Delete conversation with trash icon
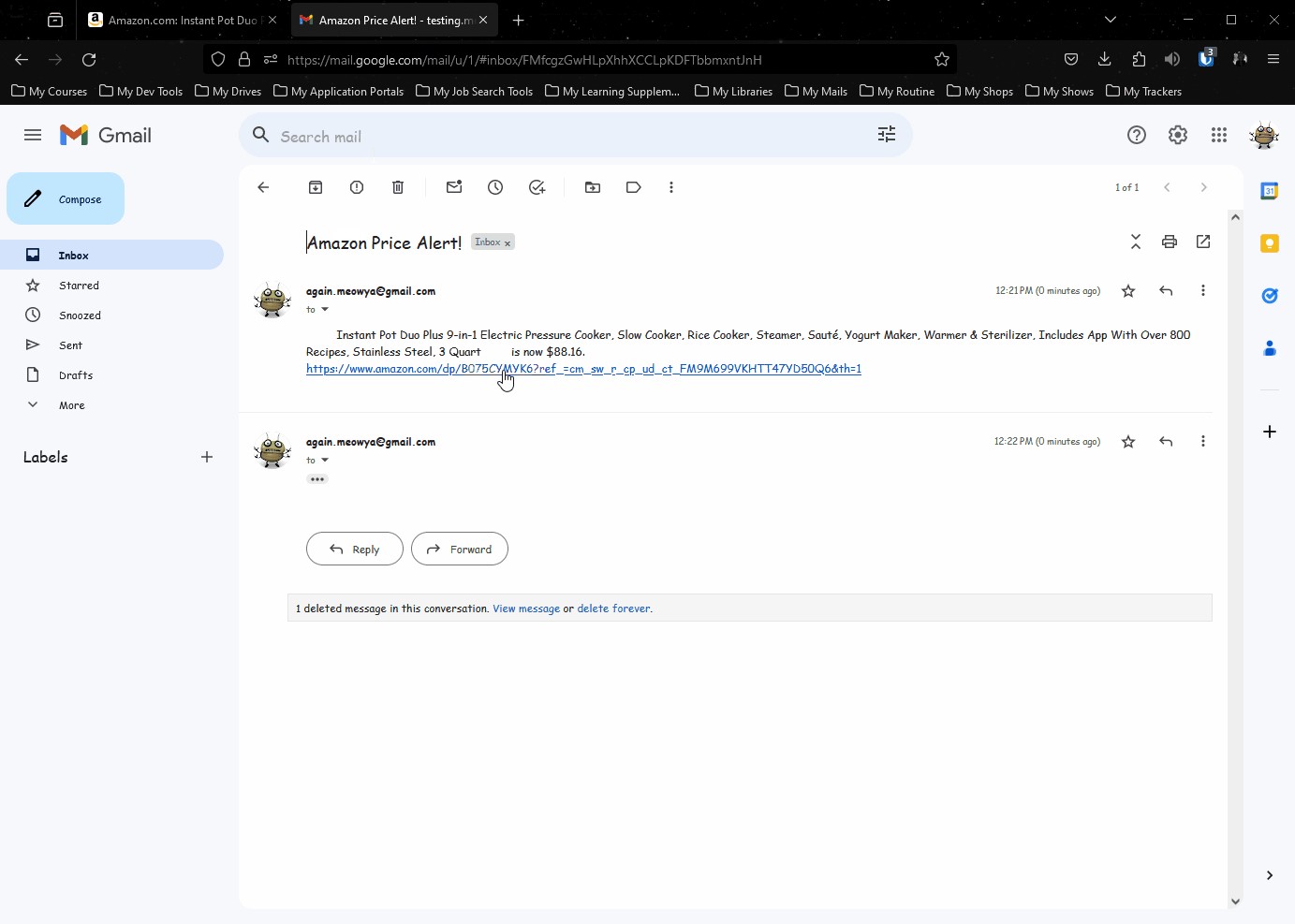 coord(398,187)
